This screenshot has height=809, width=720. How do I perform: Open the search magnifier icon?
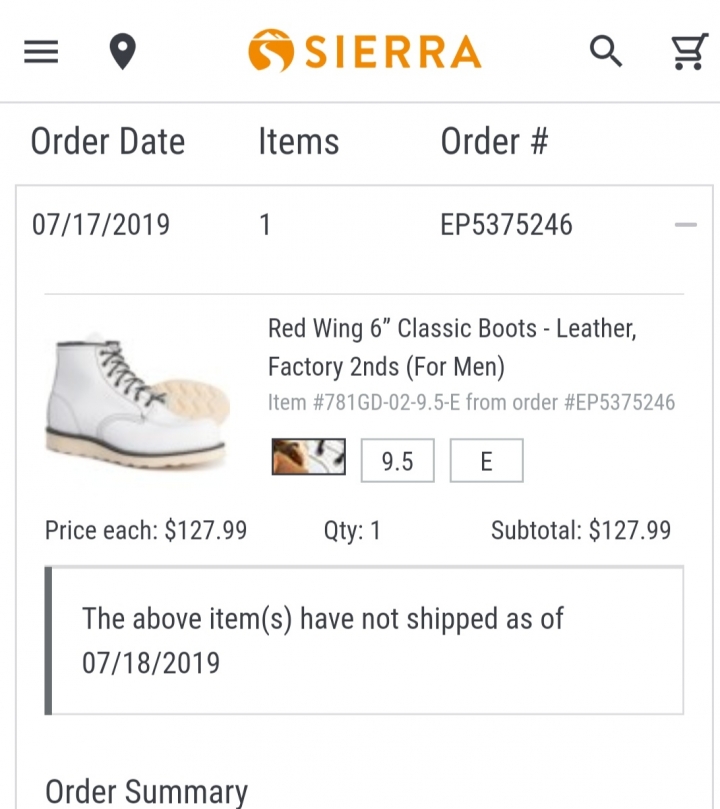[x=606, y=51]
